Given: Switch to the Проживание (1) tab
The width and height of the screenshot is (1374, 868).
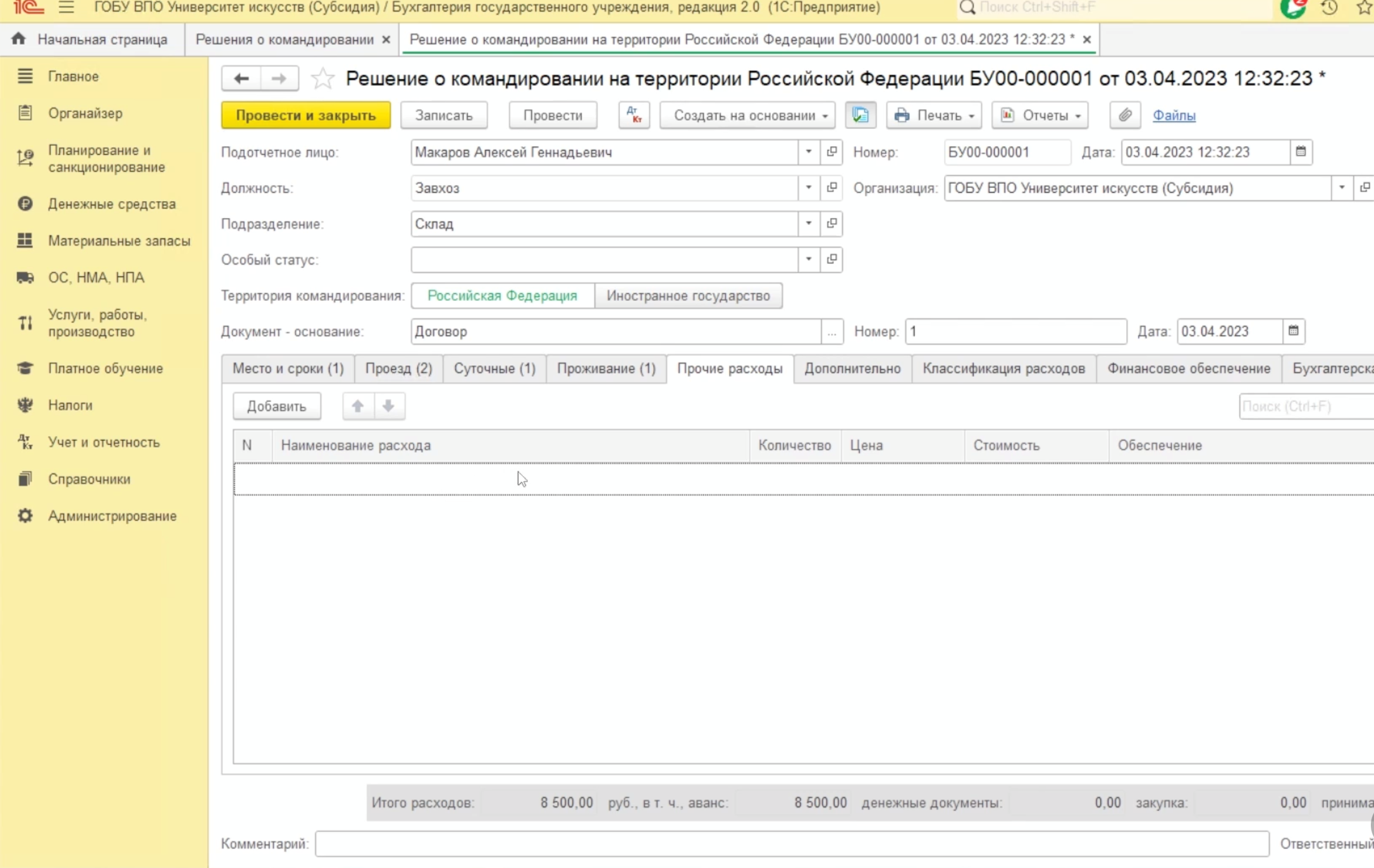Looking at the screenshot, I should click(x=606, y=369).
